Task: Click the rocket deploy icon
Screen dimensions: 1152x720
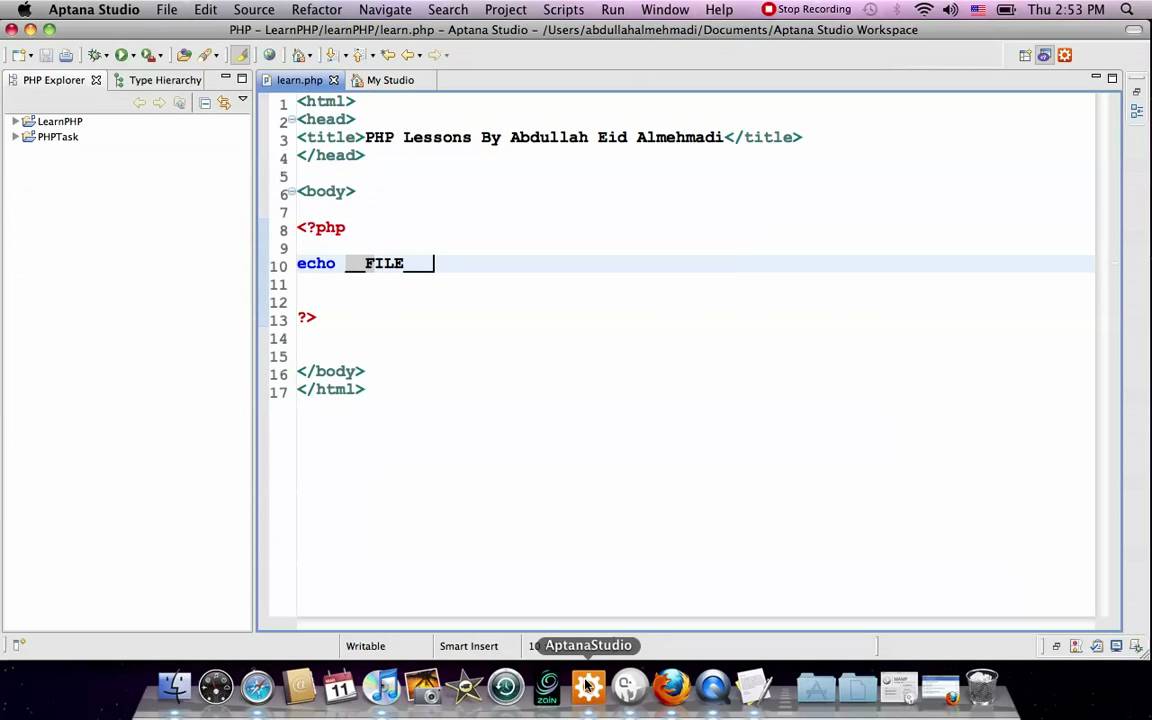Action: coord(206,55)
